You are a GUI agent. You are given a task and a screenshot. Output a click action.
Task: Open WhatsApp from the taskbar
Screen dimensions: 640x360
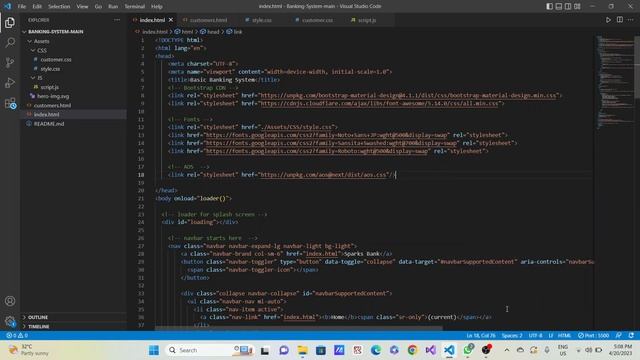pyautogui.click(x=468, y=350)
